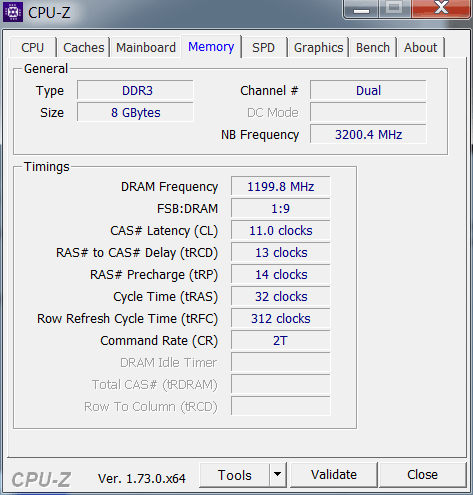Switch to the CPU tab
Viewport: 473px width, 495px height.
(33, 48)
